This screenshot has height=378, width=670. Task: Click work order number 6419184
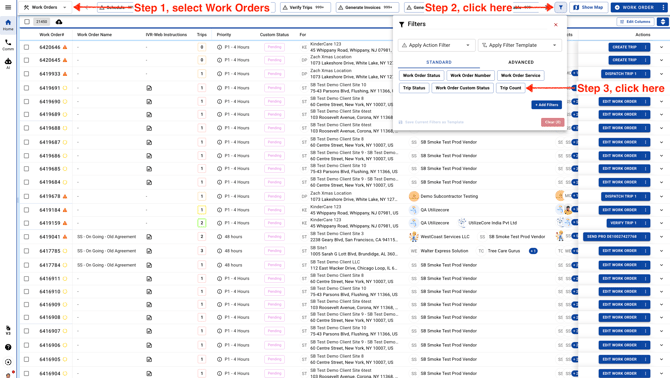coord(50,210)
